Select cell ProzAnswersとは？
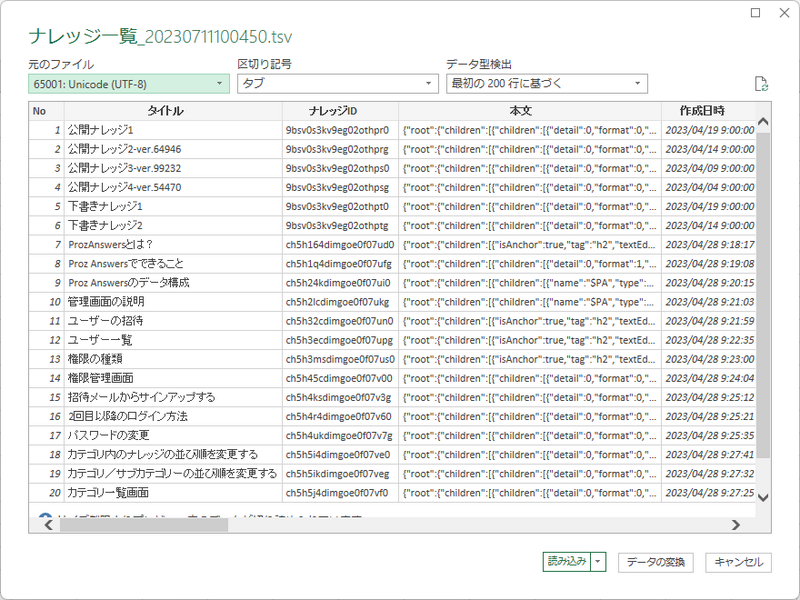 (173, 245)
